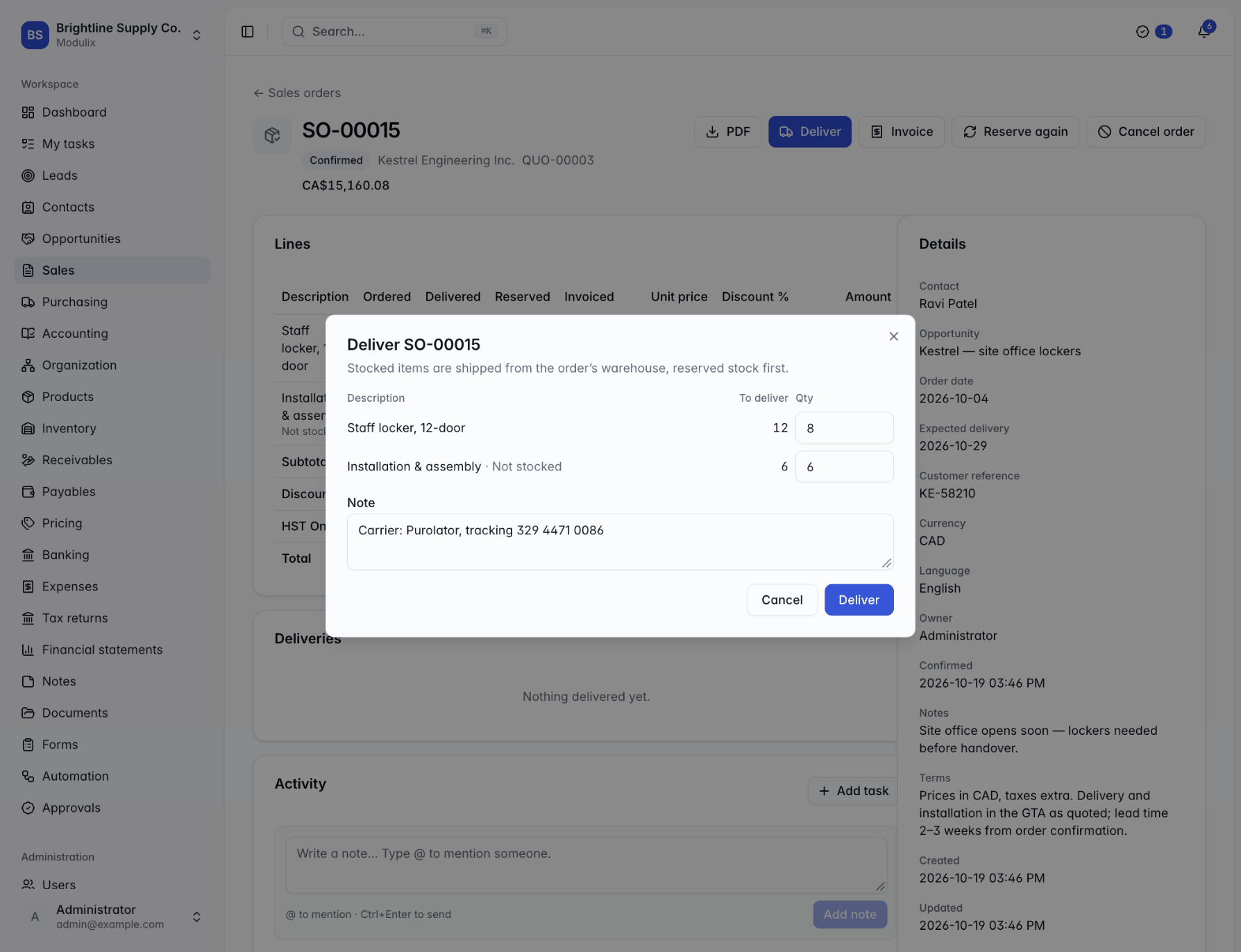Open Tax returns page

pos(112,618)
